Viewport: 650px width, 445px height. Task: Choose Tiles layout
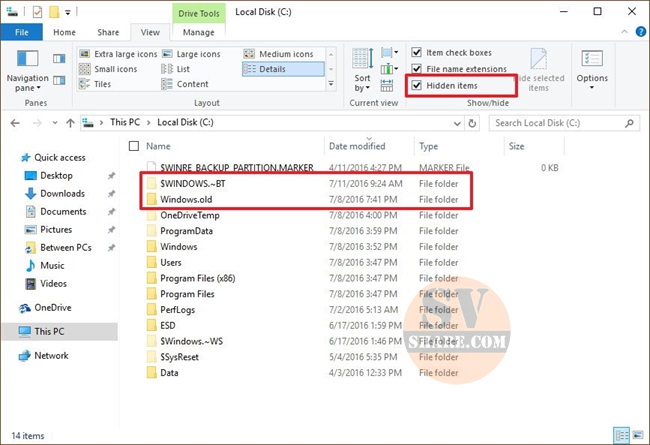coord(95,84)
